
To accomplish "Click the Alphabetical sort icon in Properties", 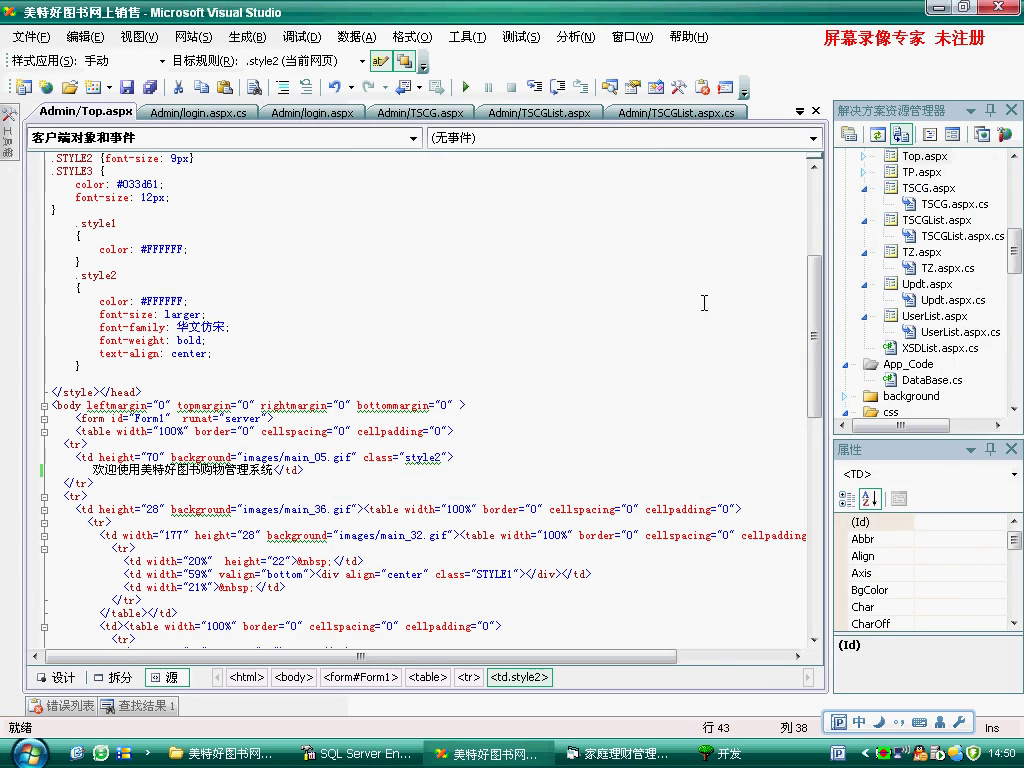I will [870, 498].
